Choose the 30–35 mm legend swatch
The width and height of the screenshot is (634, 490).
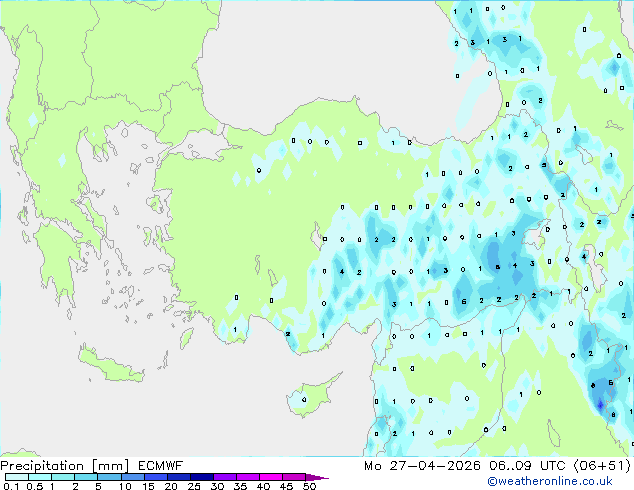point(224,477)
